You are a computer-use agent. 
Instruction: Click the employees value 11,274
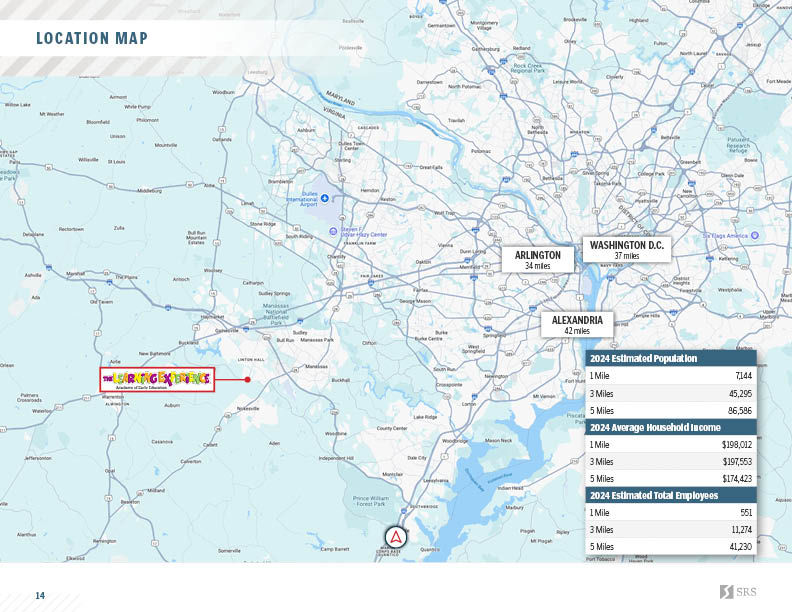tap(741, 530)
